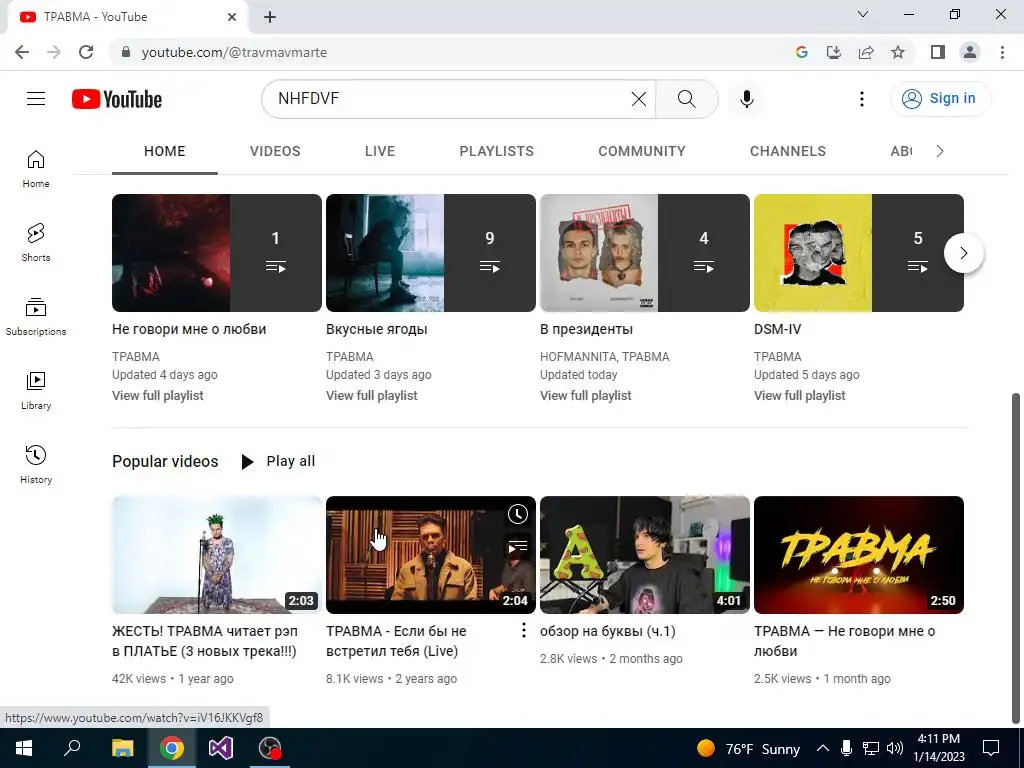Clear the search box with the X icon

tap(639, 99)
